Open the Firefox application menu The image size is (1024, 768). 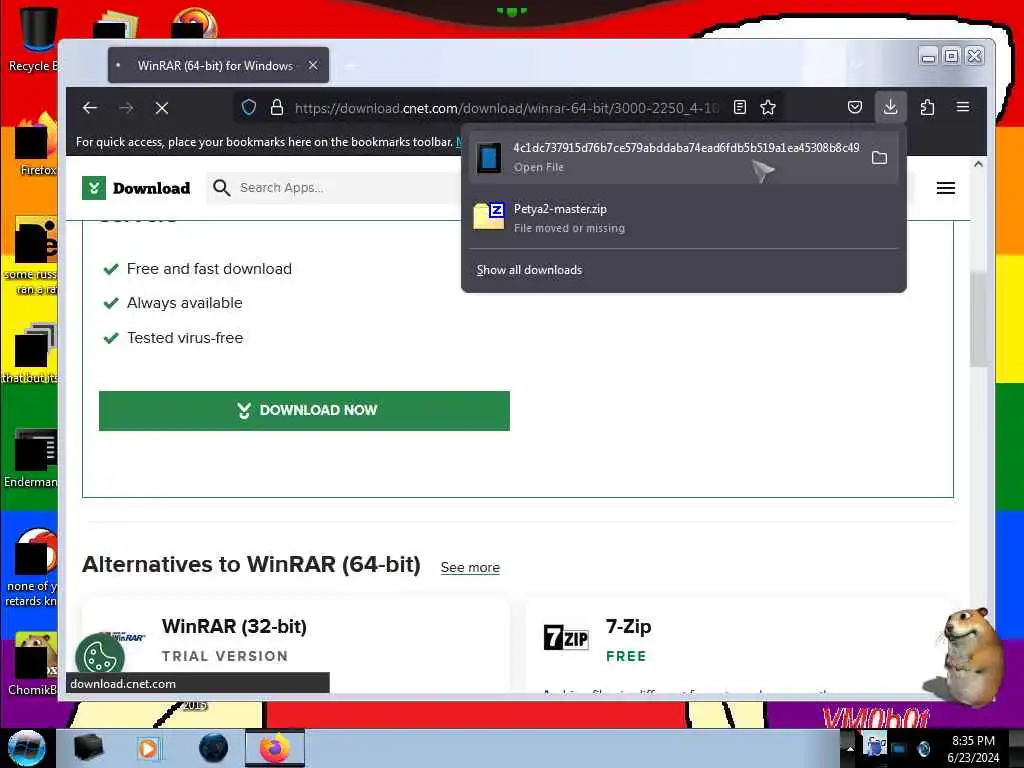coord(963,107)
